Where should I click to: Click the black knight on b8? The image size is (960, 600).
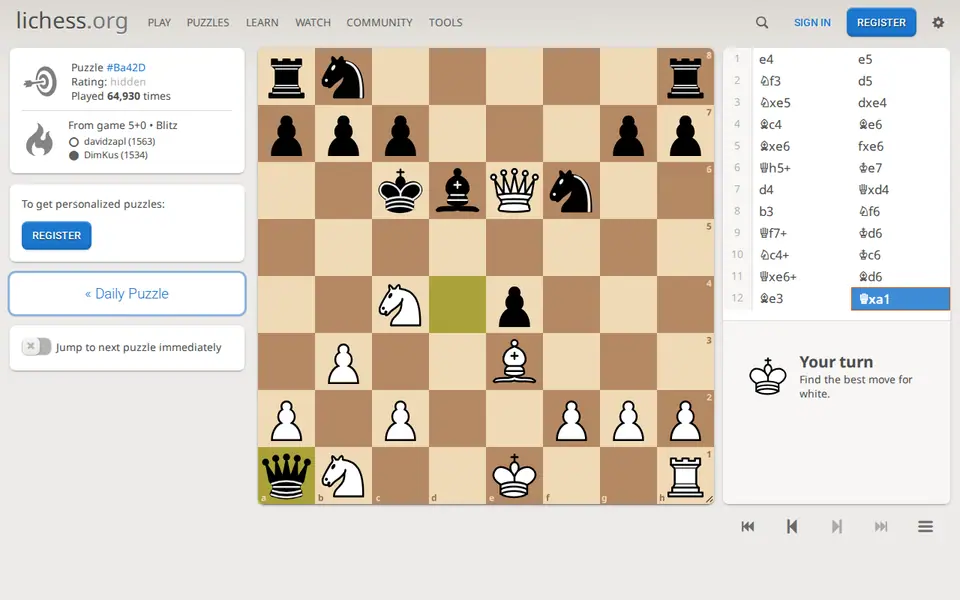click(x=343, y=77)
